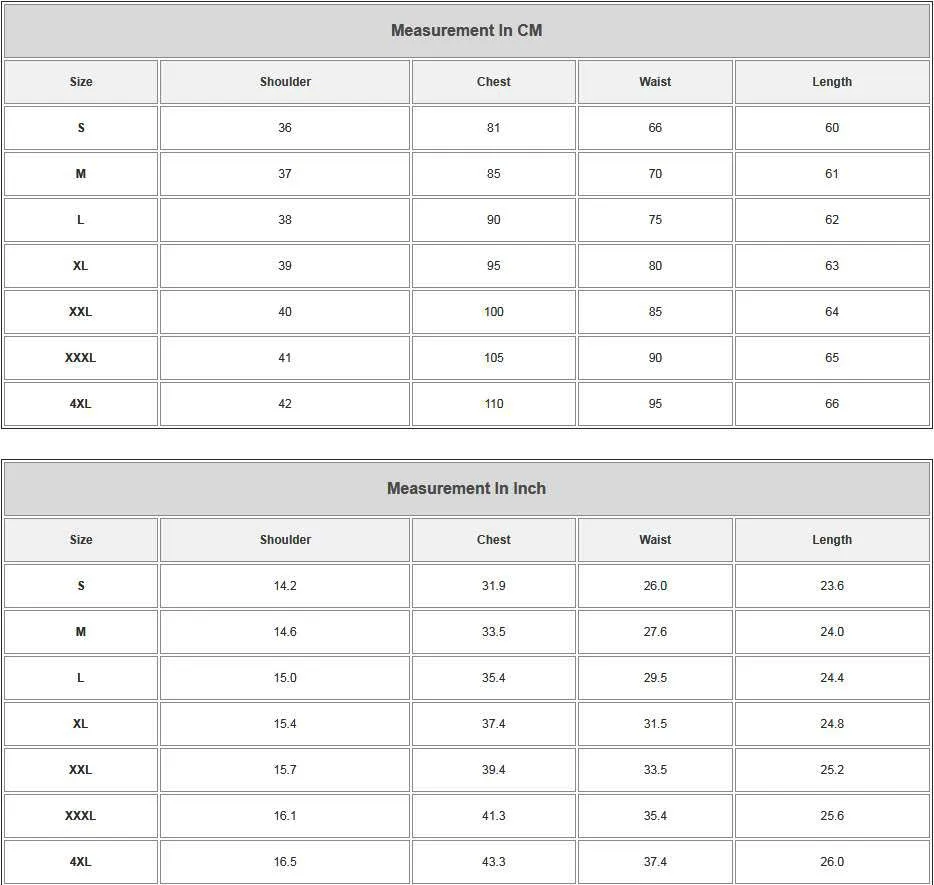This screenshot has width=934, height=885.
Task: Select the Chest header in the Inch table
Action: tap(493, 540)
